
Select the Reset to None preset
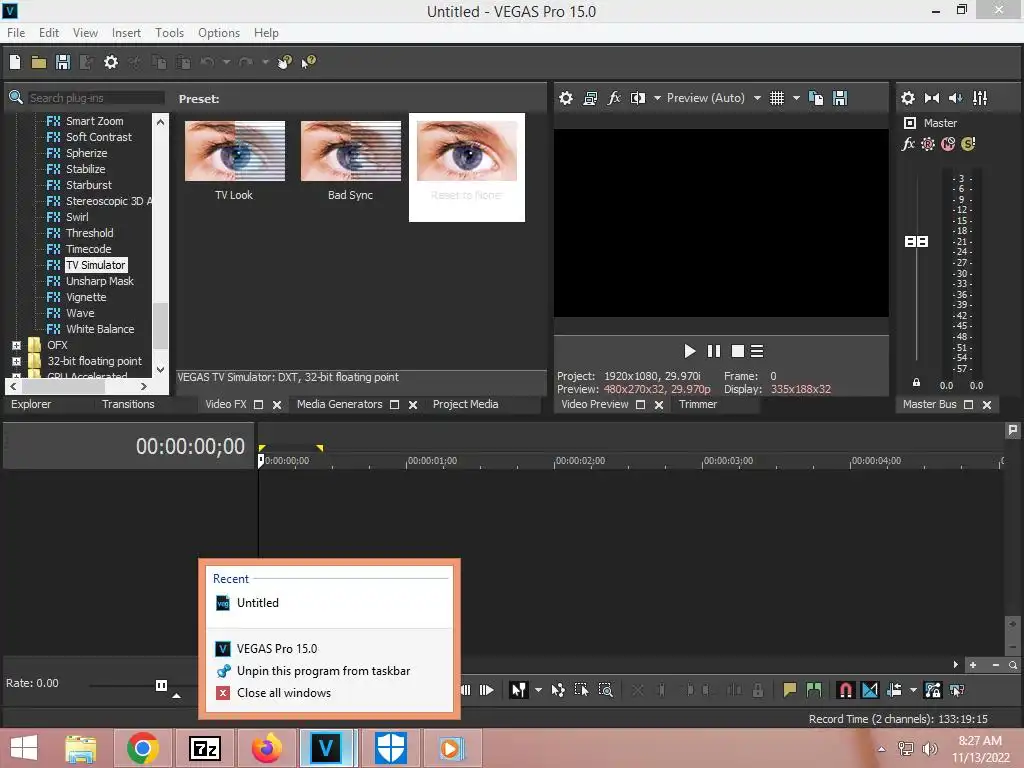pyautogui.click(x=467, y=167)
